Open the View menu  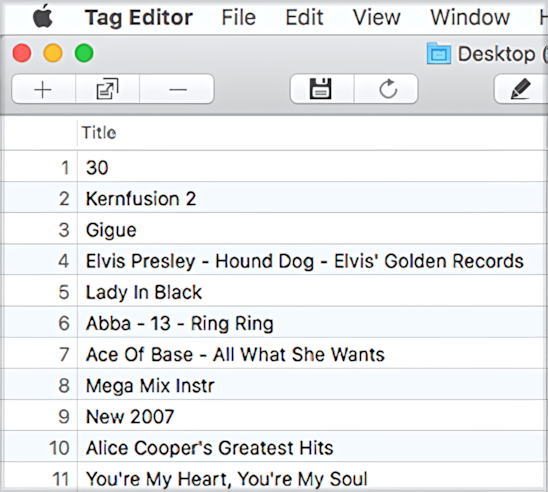pos(376,17)
